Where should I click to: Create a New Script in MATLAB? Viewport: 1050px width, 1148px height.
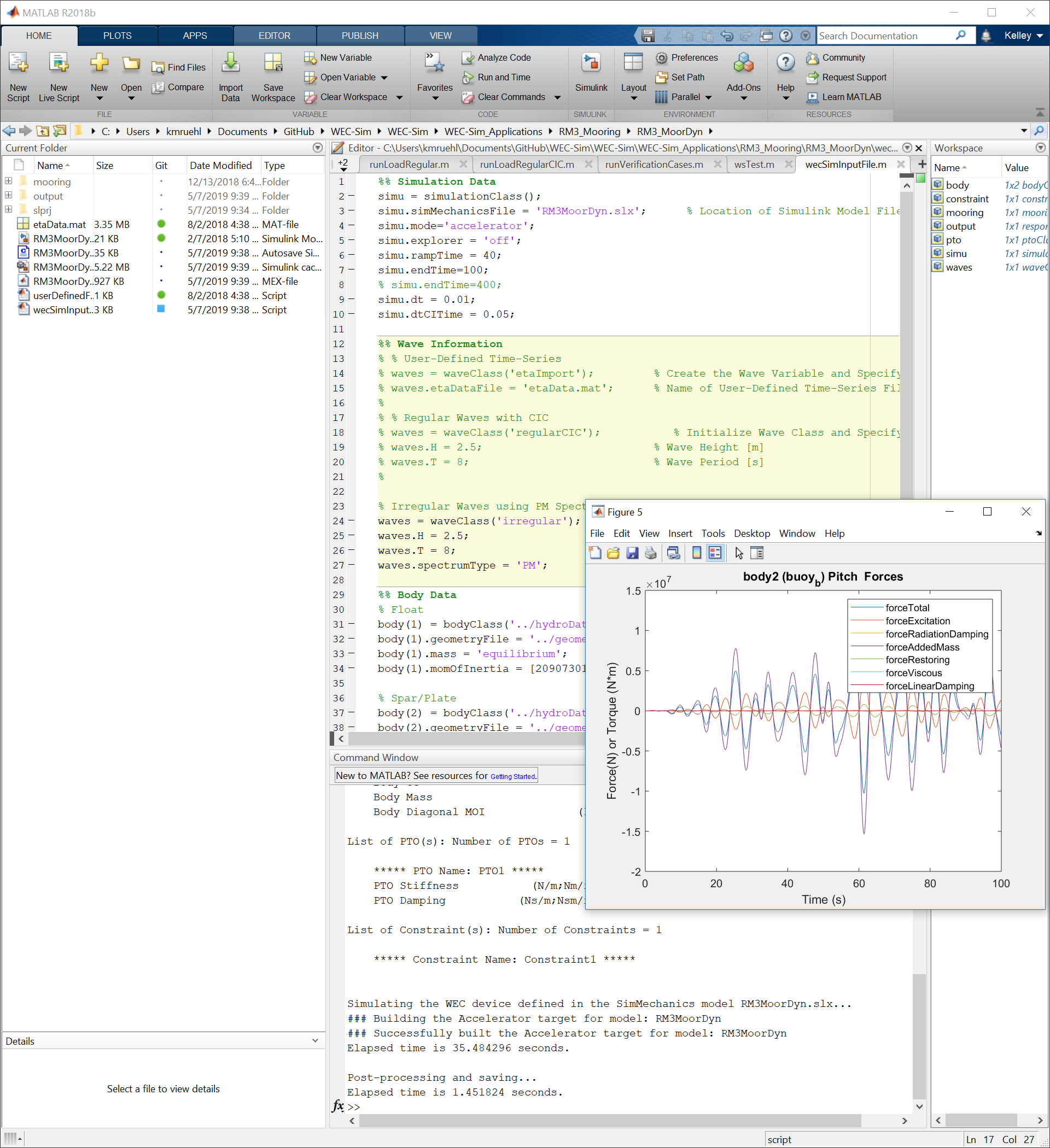18,76
